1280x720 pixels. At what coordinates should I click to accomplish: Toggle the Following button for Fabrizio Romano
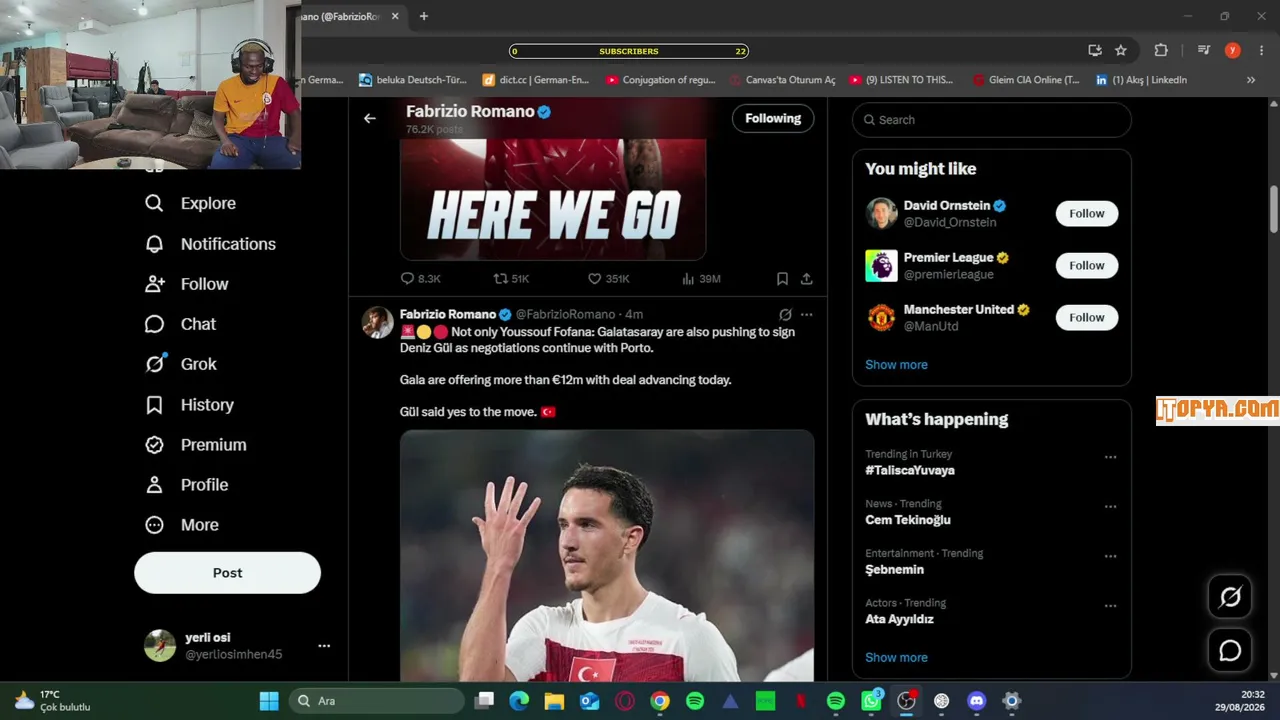773,118
